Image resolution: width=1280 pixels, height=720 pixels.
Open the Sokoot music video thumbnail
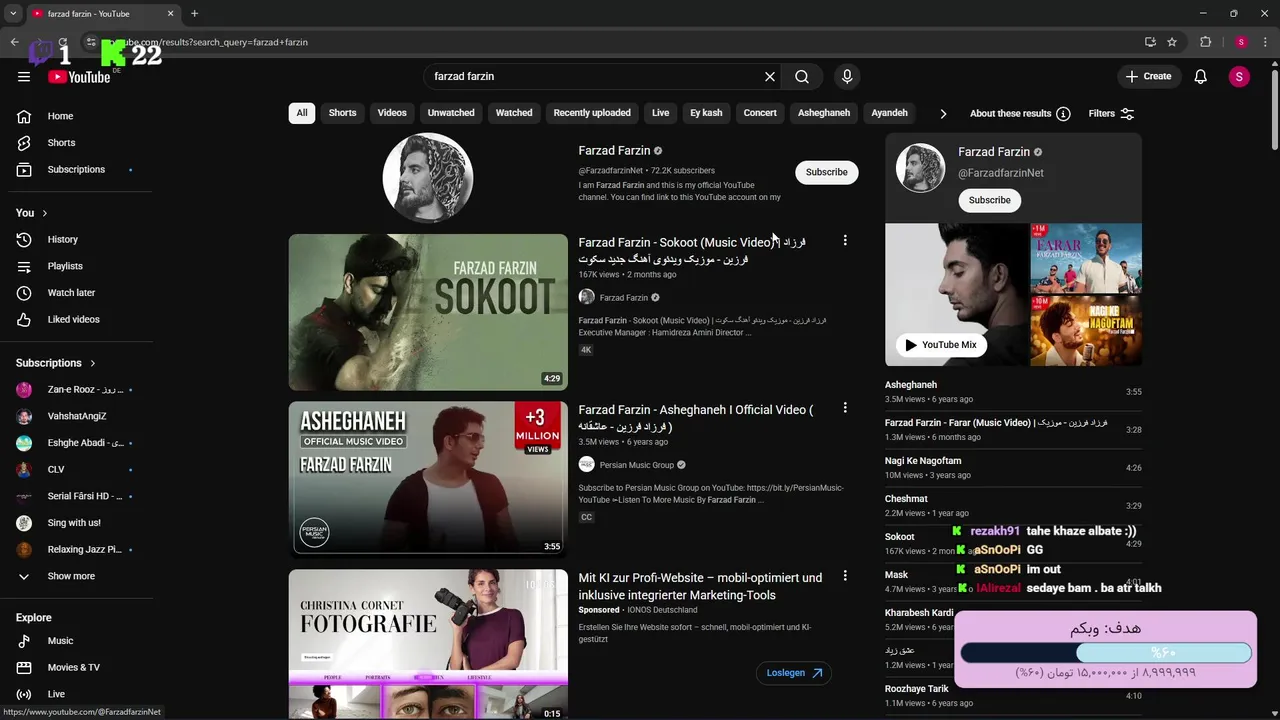pyautogui.click(x=428, y=312)
